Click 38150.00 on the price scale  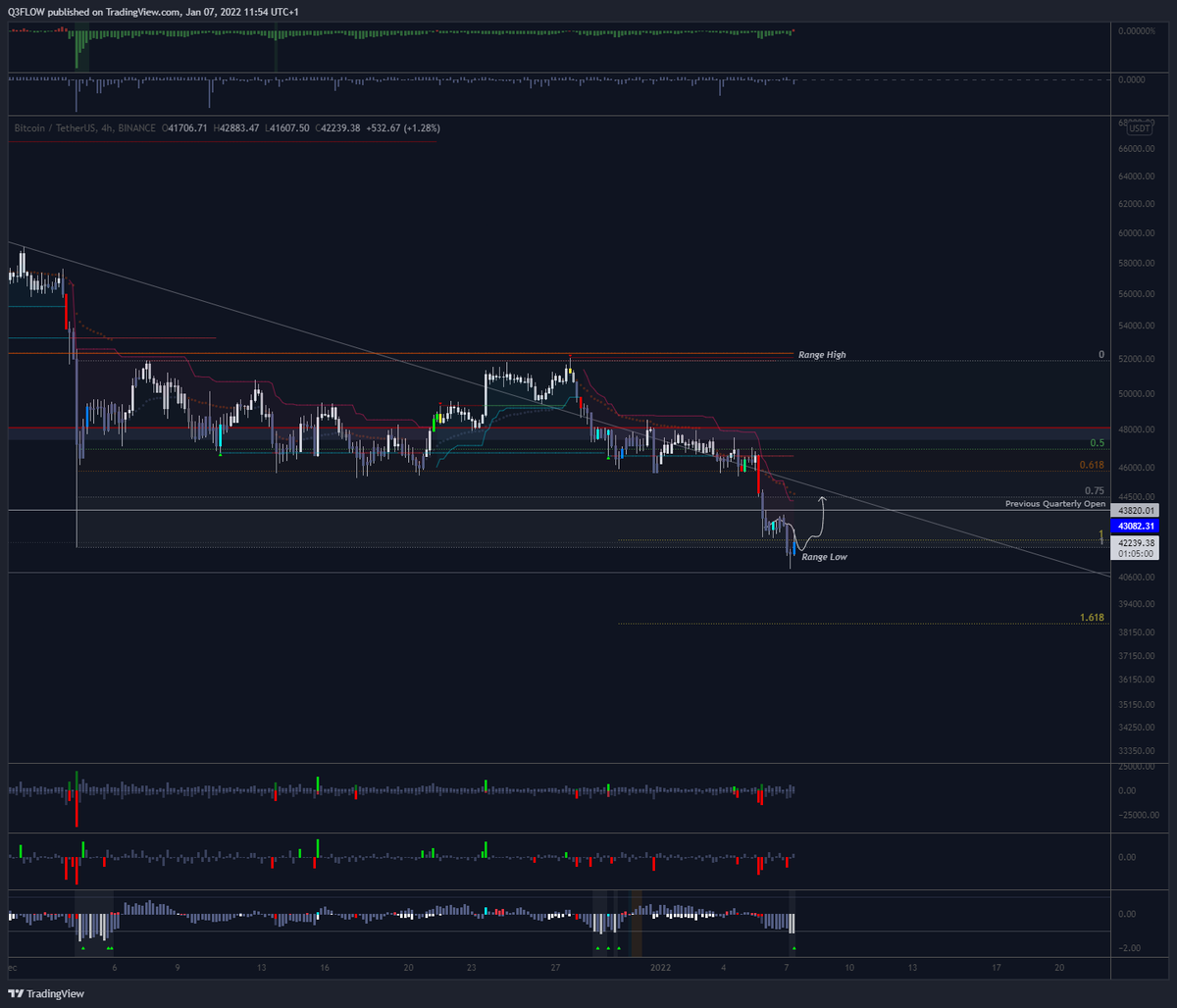point(1136,633)
